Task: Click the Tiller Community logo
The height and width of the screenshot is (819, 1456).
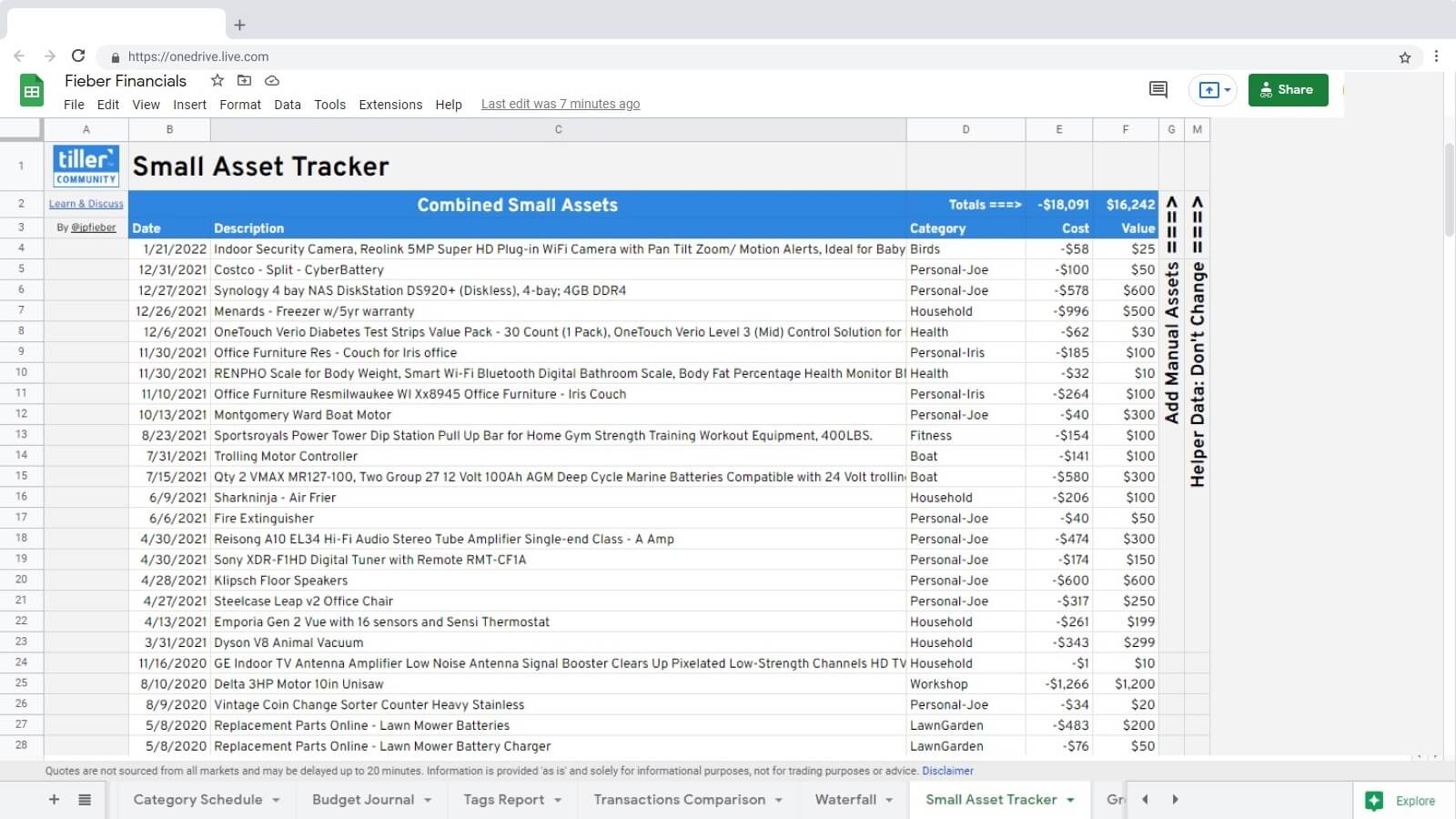Action: tap(86, 166)
